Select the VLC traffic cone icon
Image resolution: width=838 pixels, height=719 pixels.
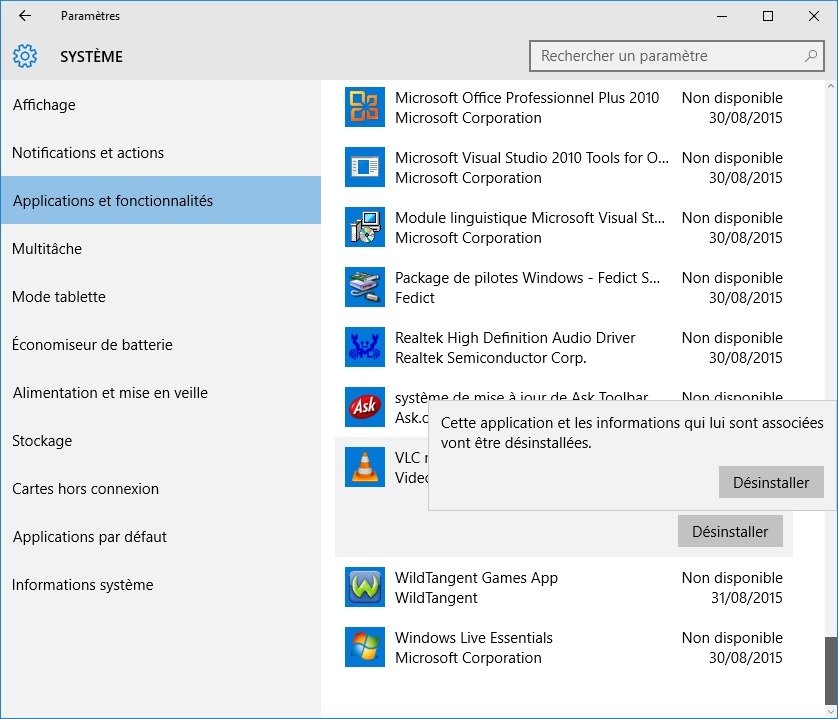[x=364, y=467]
